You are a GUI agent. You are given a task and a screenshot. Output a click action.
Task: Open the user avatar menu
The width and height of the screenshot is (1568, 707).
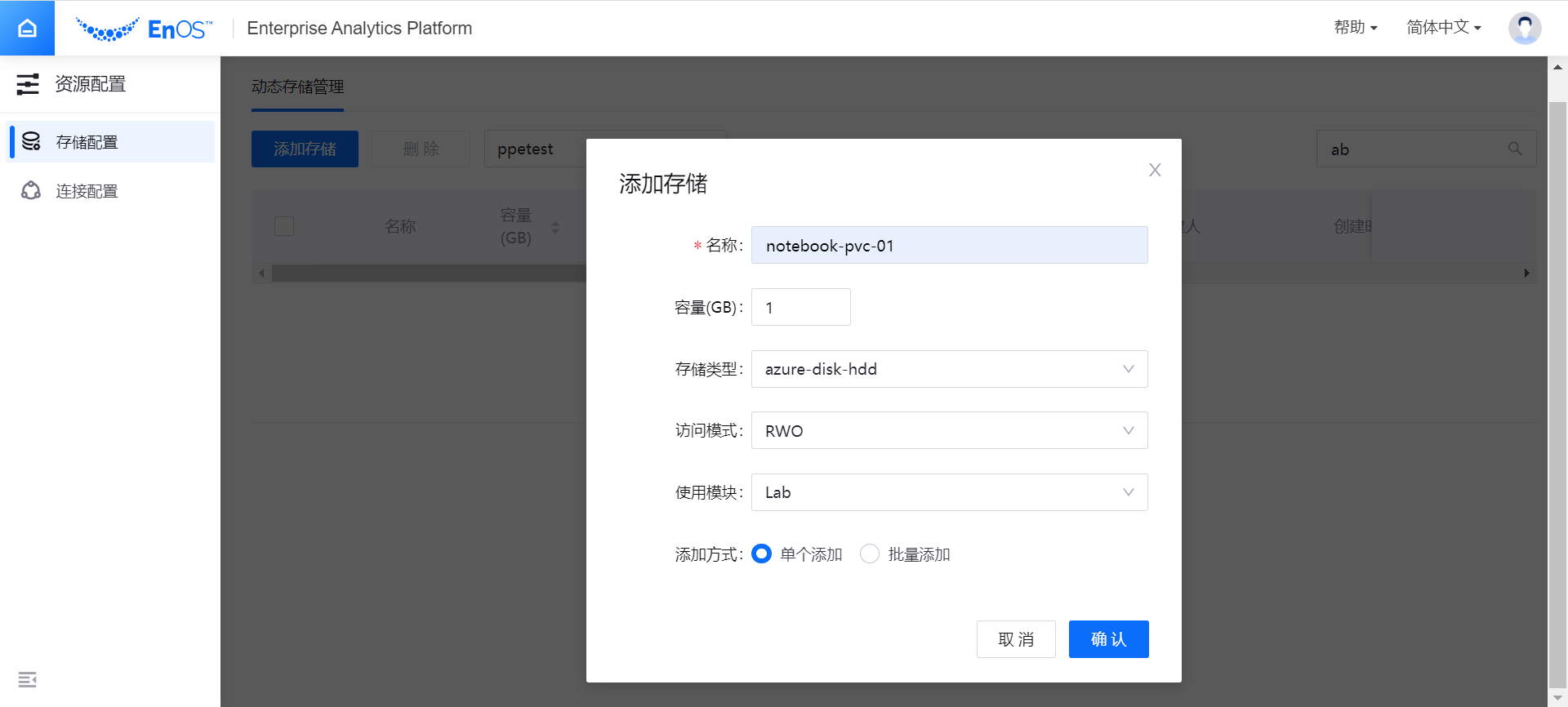coord(1524,28)
